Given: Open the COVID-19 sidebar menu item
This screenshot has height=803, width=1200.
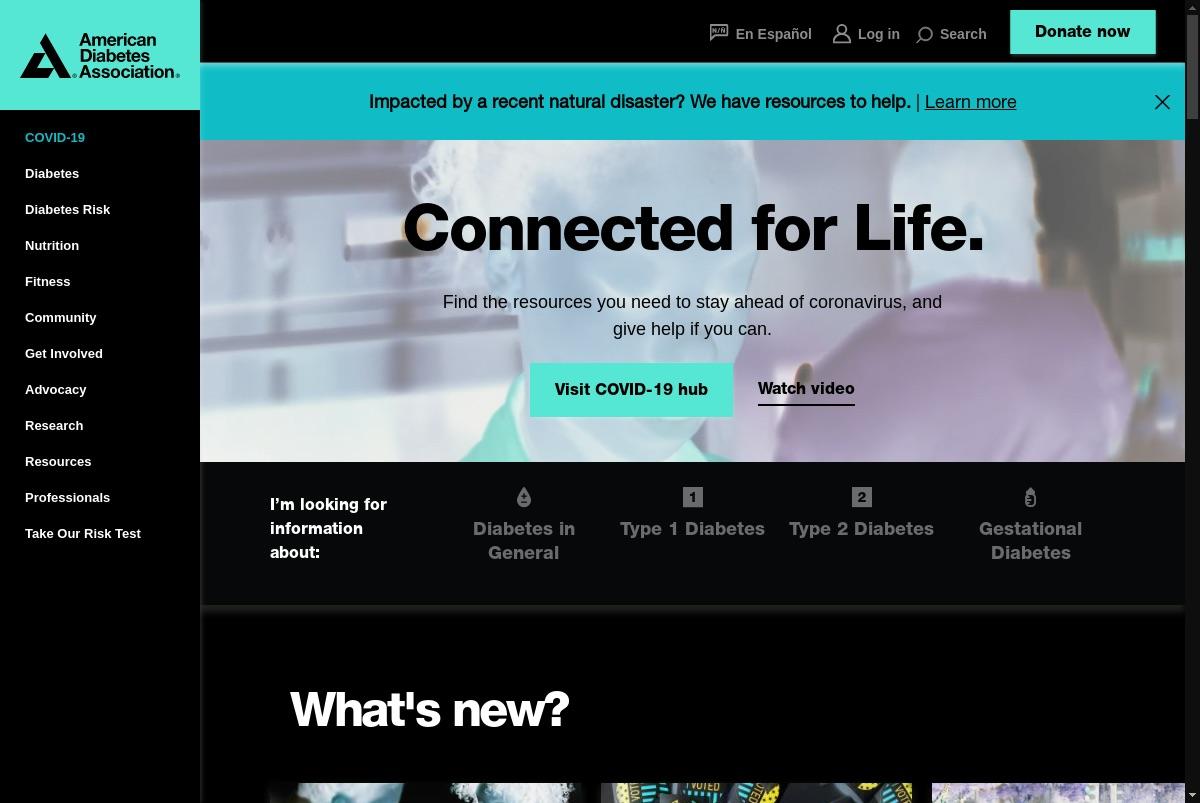Looking at the screenshot, I should [55, 137].
